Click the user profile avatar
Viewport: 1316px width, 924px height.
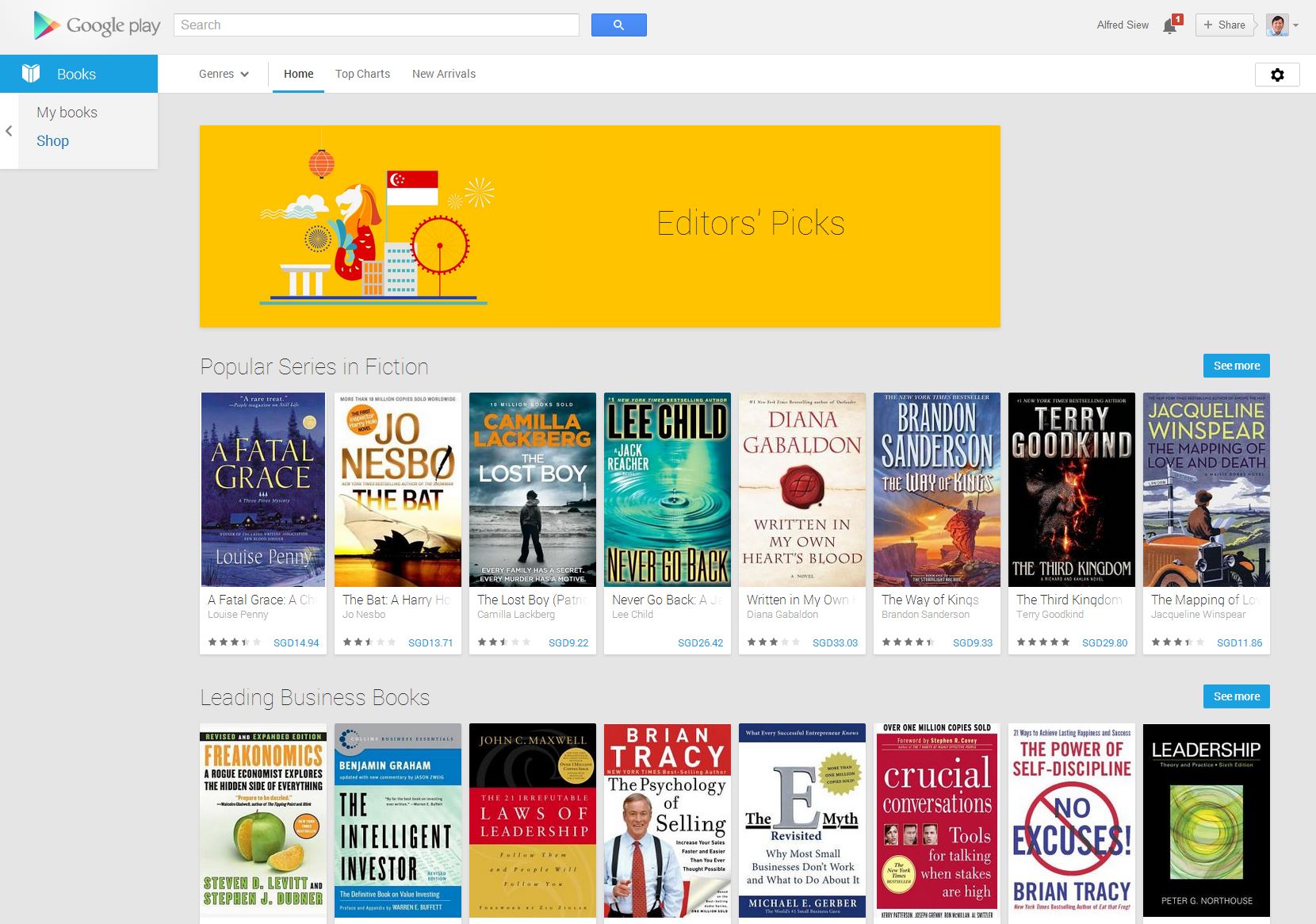(x=1277, y=25)
